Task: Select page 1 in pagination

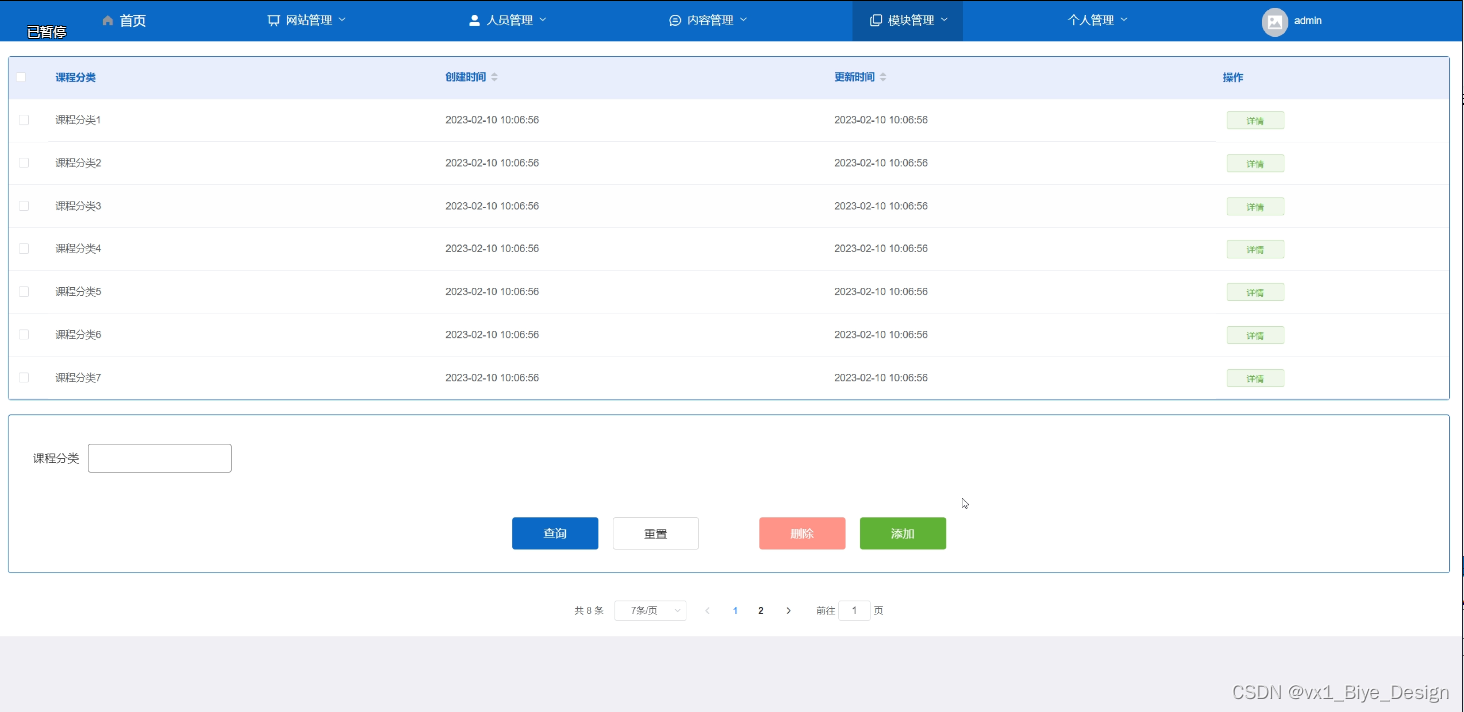Action: pos(735,610)
